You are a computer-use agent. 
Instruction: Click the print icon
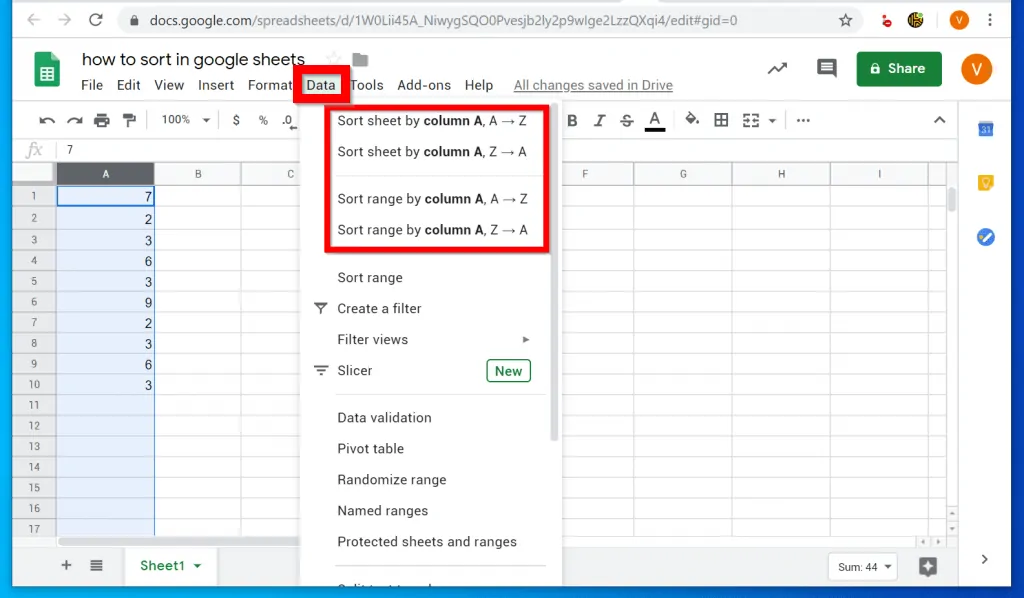point(101,119)
